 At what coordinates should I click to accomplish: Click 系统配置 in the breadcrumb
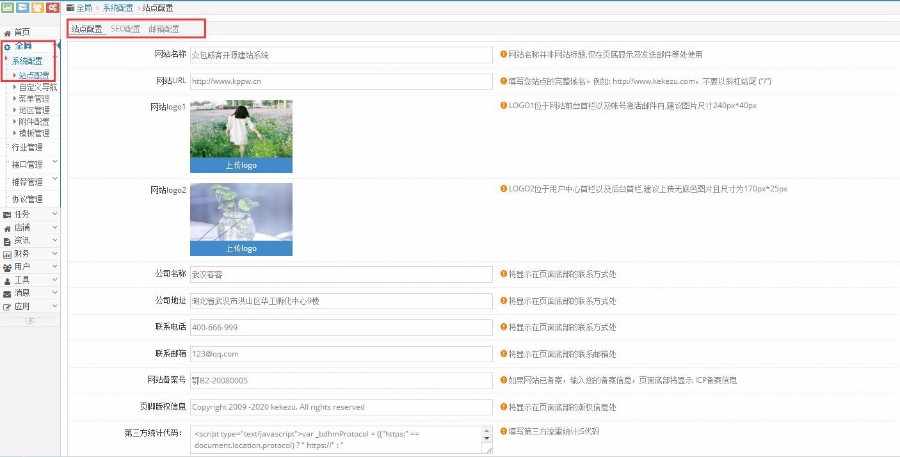pyautogui.click(x=118, y=8)
